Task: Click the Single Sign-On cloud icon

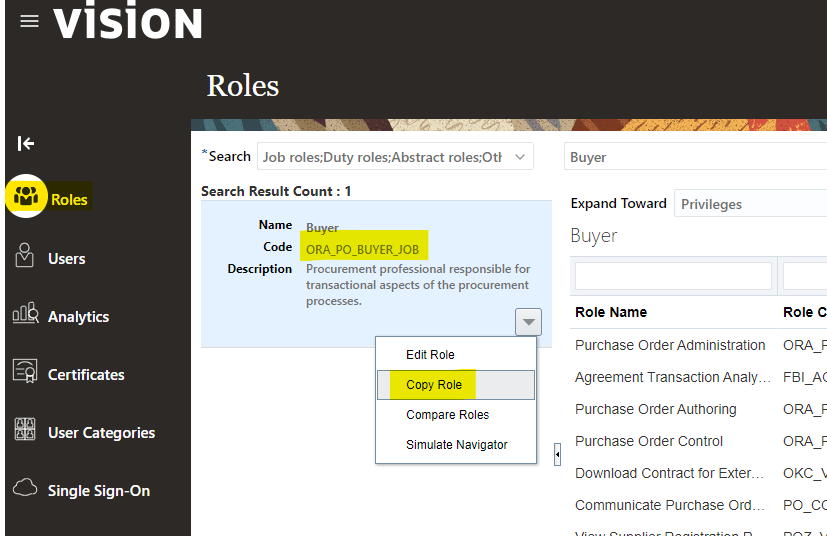Action: [26, 488]
